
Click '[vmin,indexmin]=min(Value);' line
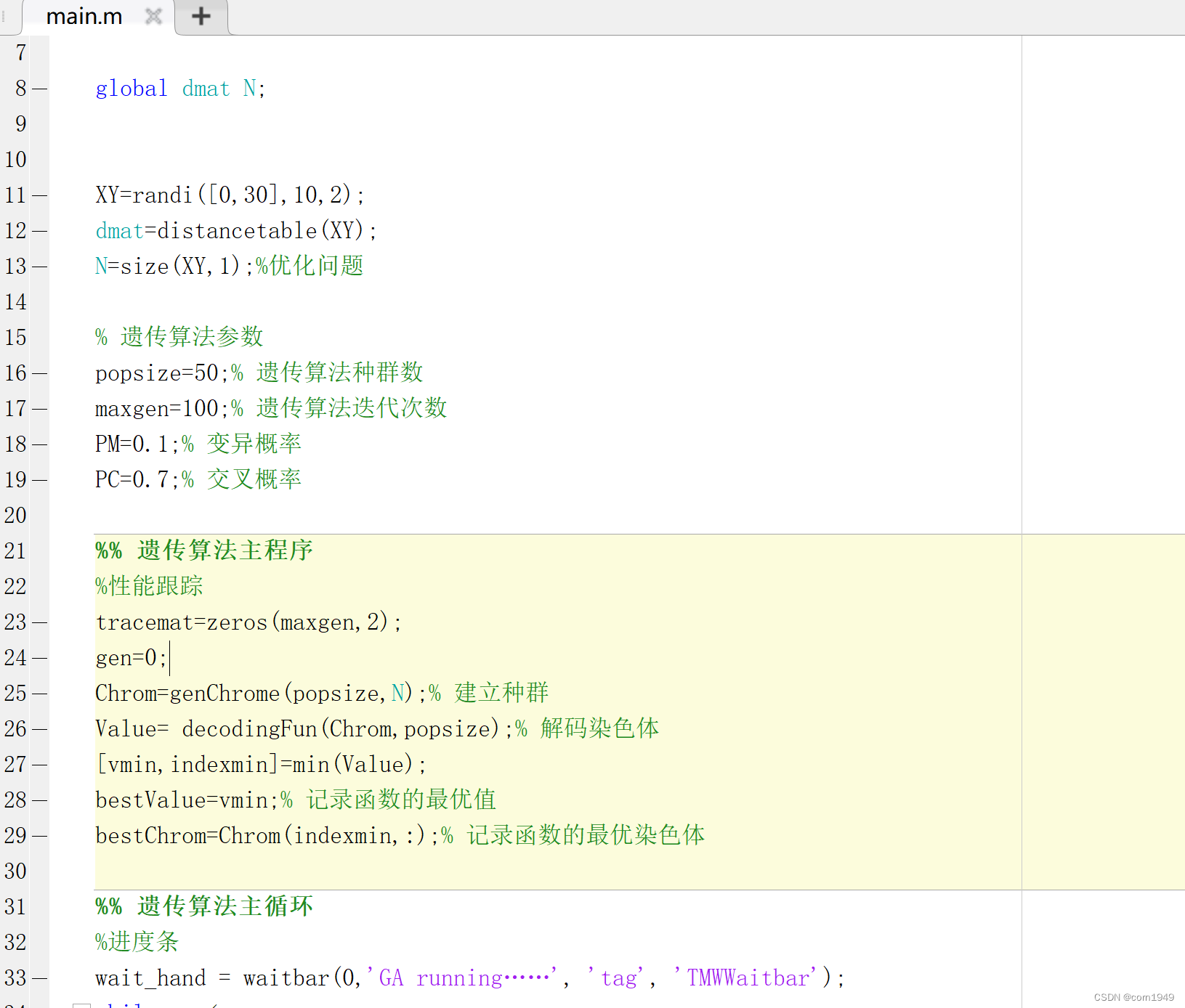261,765
